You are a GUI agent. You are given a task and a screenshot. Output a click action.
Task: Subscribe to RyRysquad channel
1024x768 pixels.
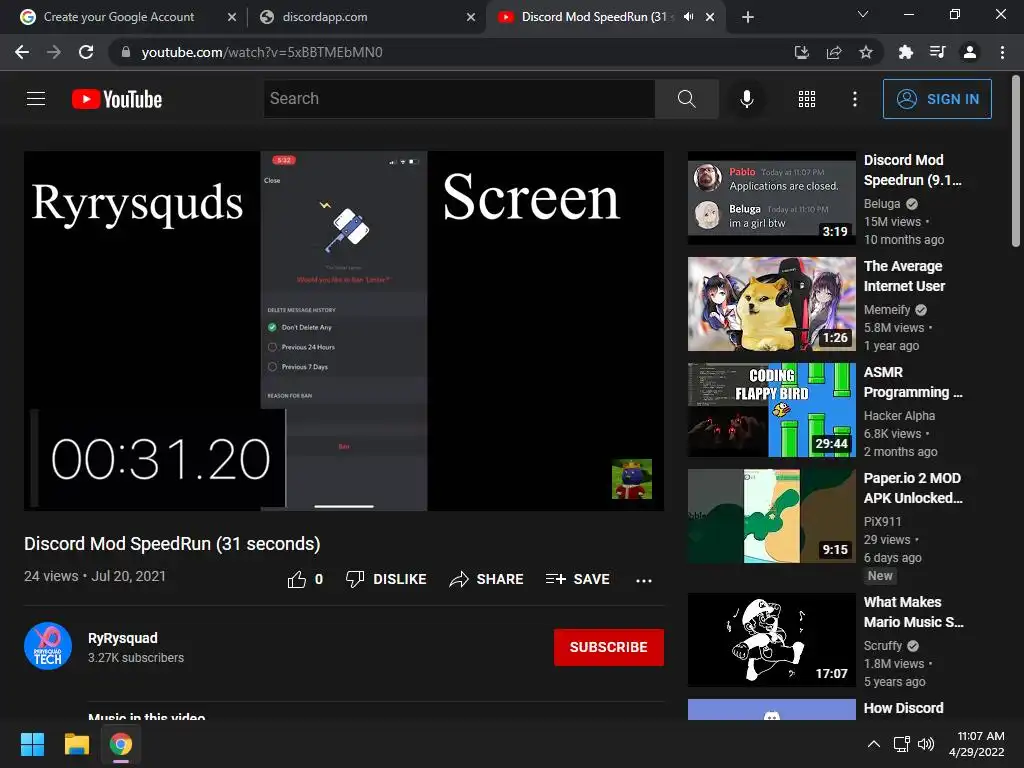[x=609, y=647]
